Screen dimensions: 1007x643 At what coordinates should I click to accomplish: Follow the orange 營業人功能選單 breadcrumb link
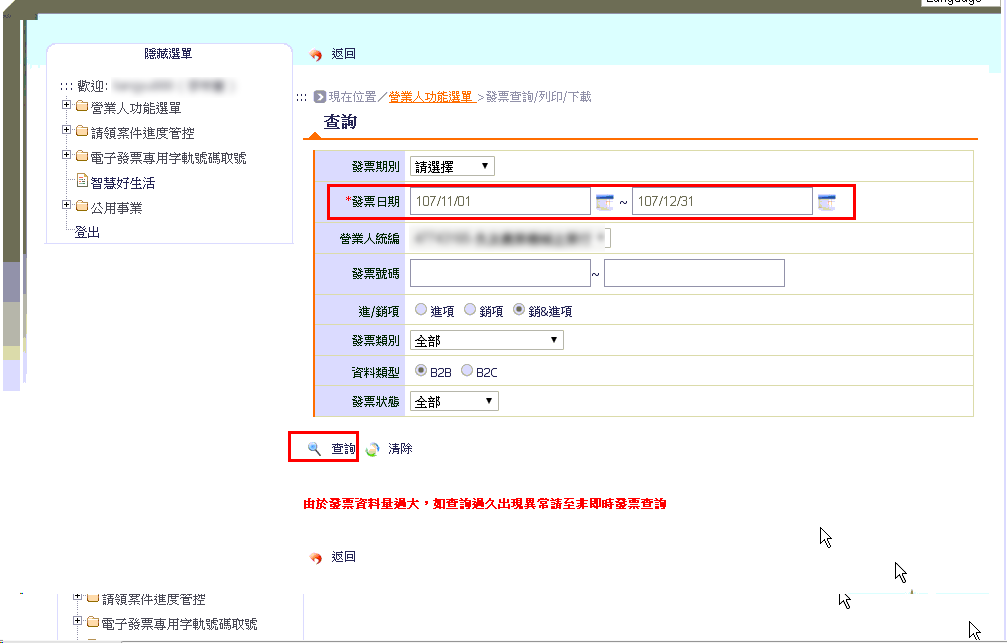pyautogui.click(x=431, y=96)
